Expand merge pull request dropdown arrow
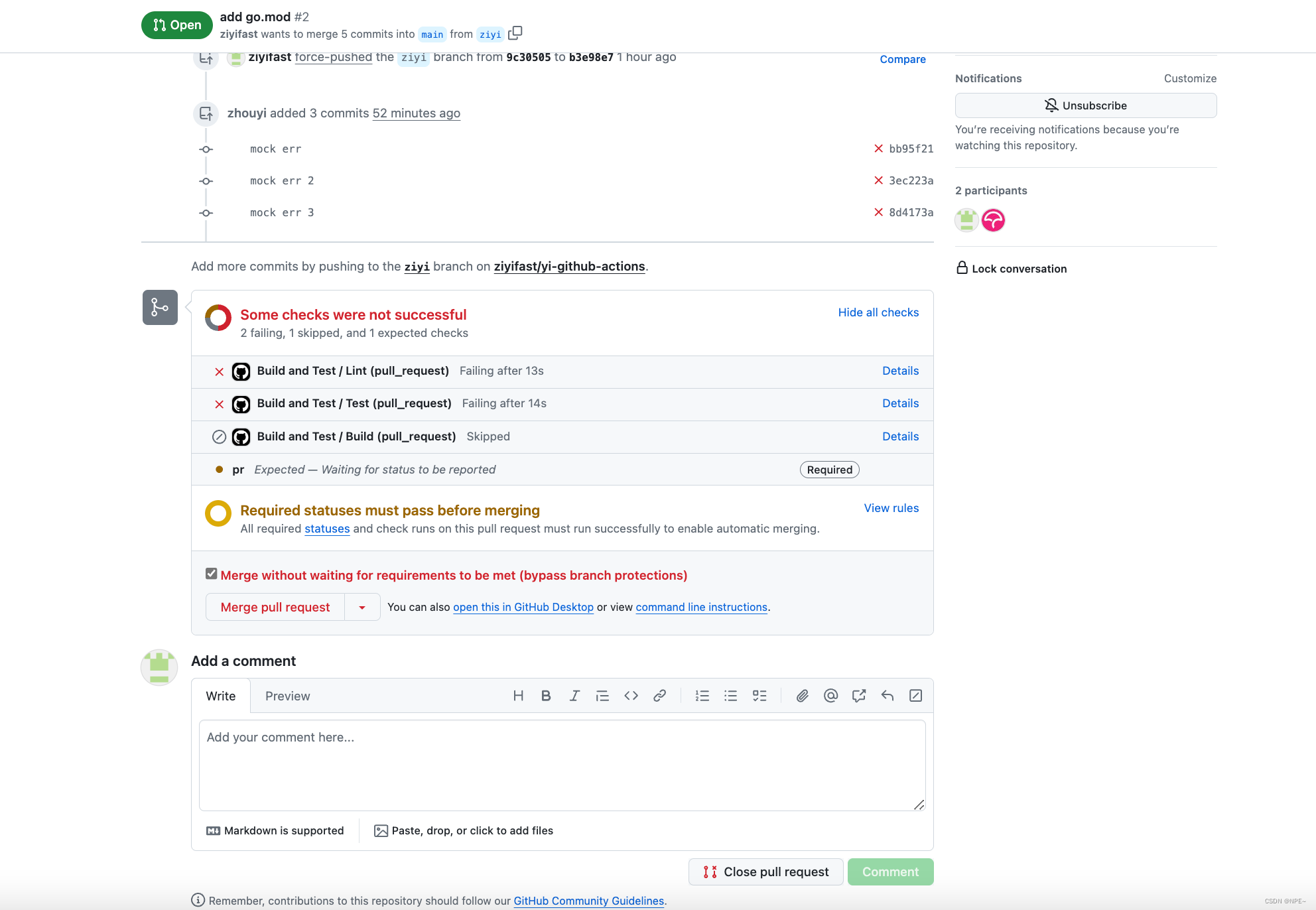This screenshot has width=1316, height=910. tap(360, 607)
